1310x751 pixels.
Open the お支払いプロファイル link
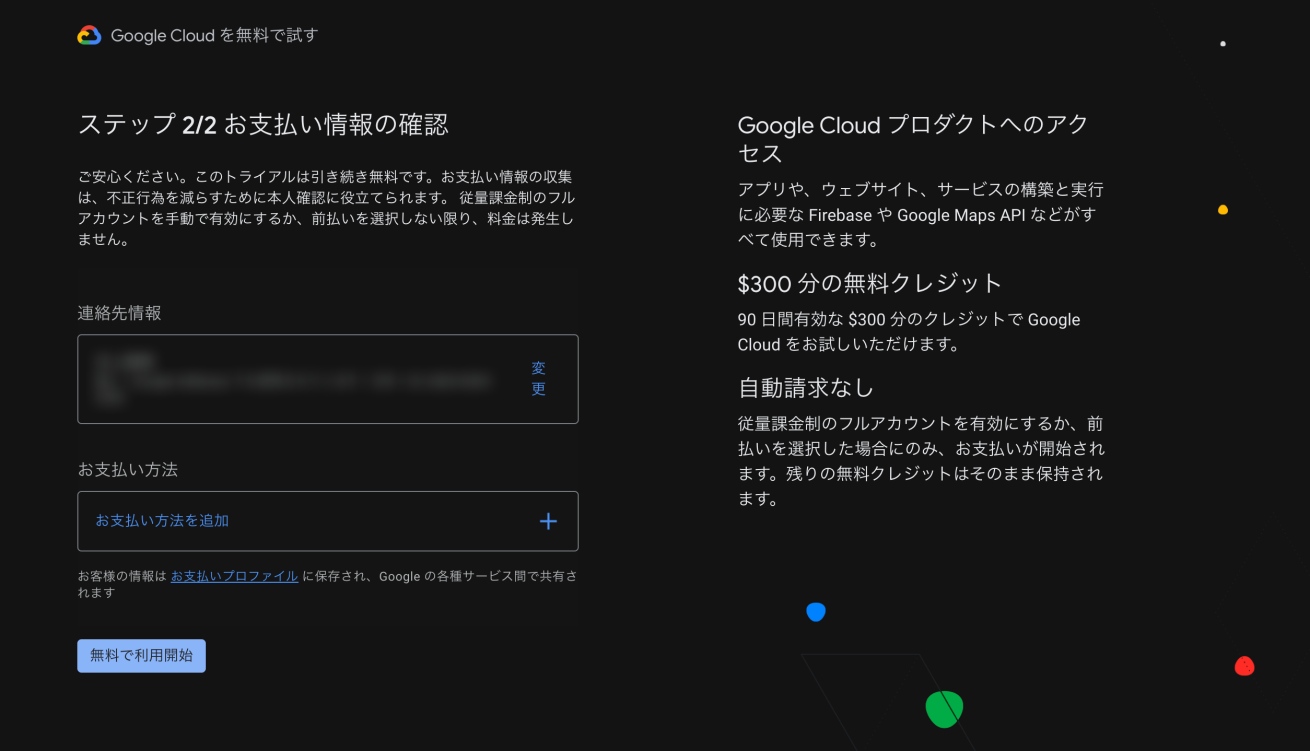coord(234,576)
